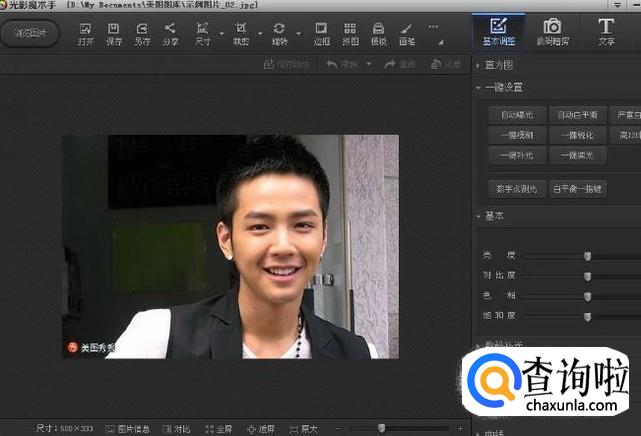Screen dimensions: 641x436
Task: Click the 打开 (Open) toolbar icon
Action: coord(86,32)
